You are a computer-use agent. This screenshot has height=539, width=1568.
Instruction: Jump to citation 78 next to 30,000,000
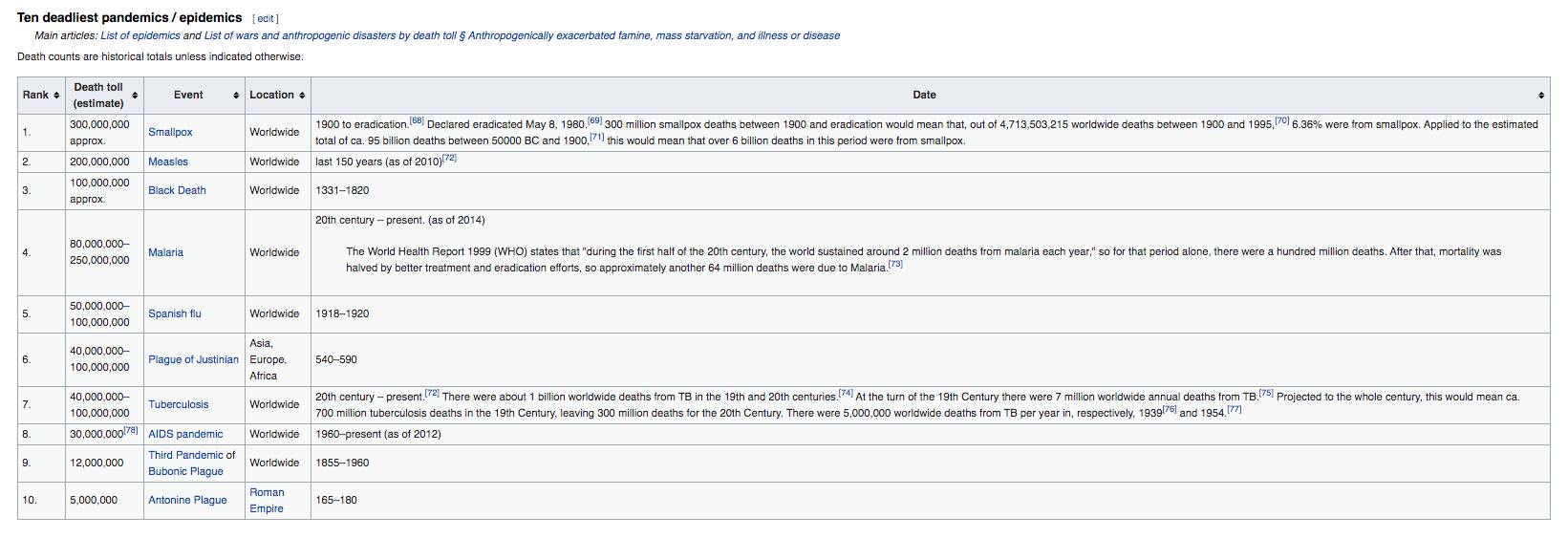pos(131,431)
